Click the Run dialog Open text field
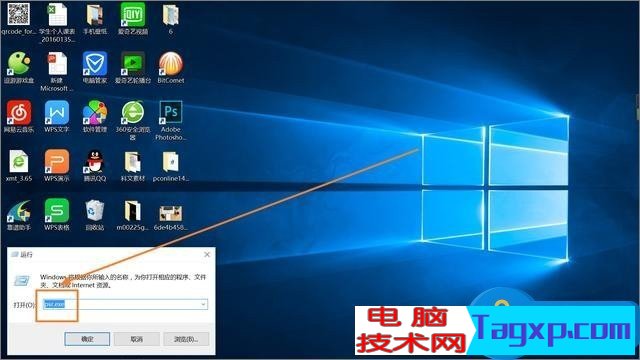The width and height of the screenshot is (640, 360). (125, 304)
